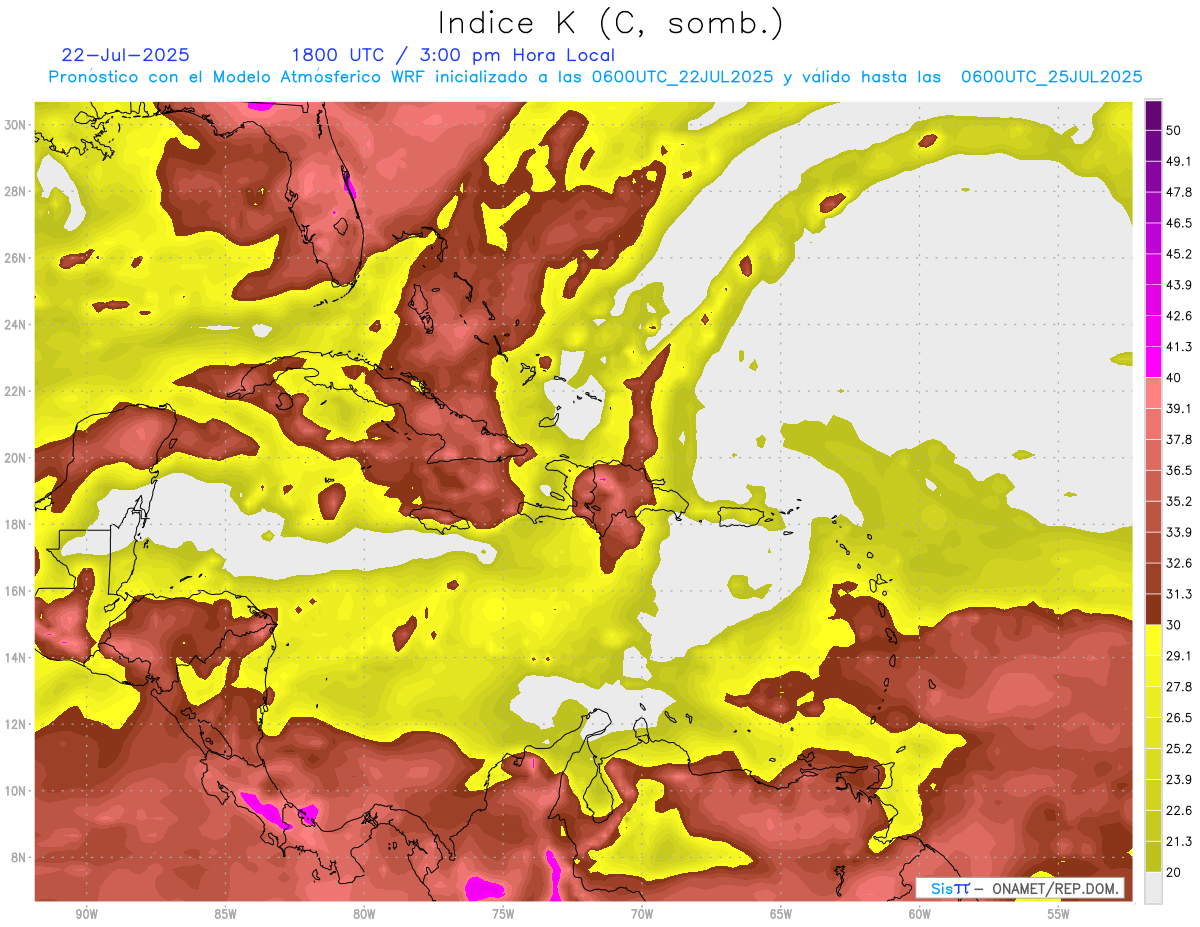Click the "26N" latitude label
The width and height of the screenshot is (1200, 927).
click(16, 258)
